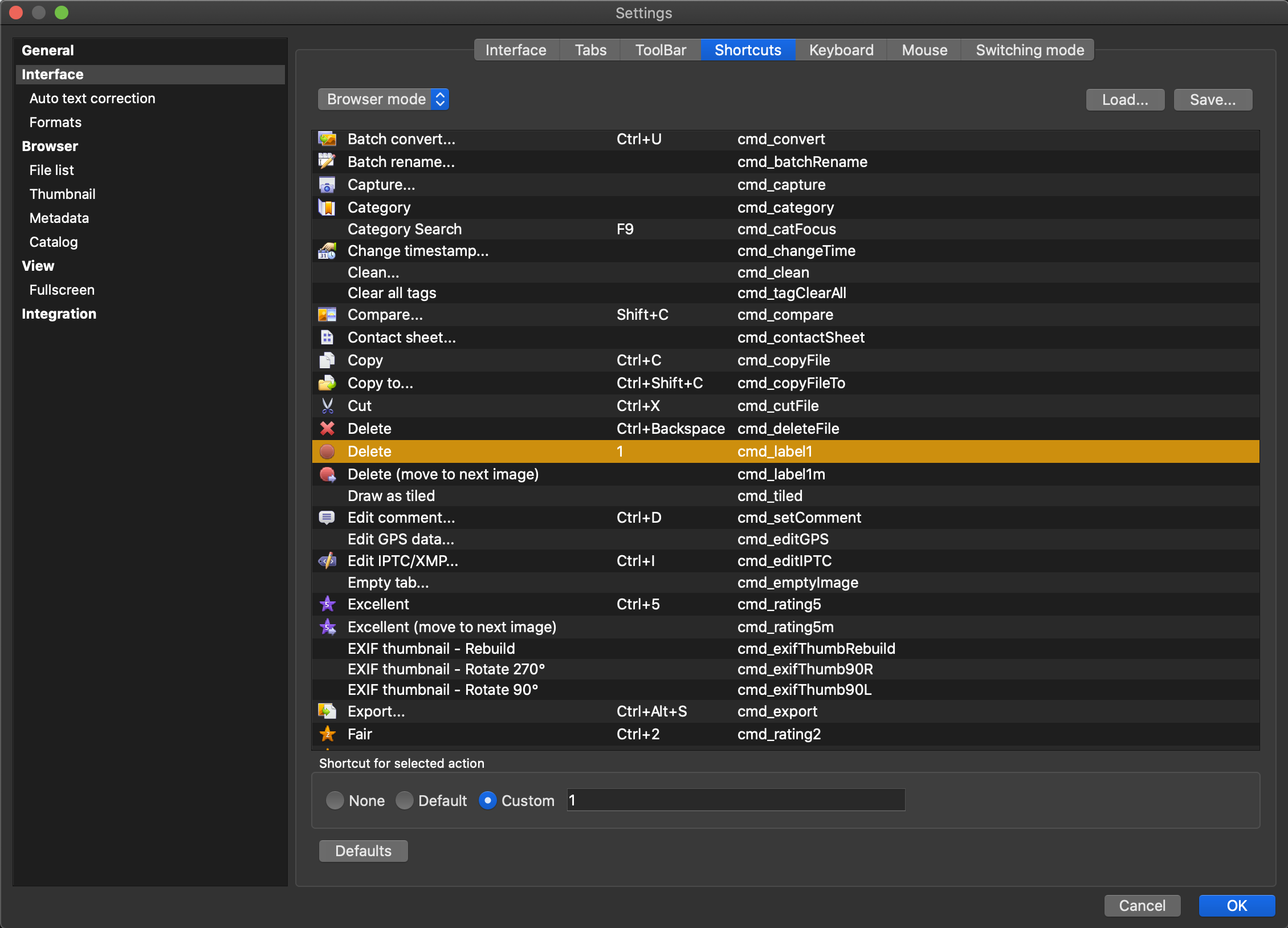Click the scissors Cut icon
Screen dimensions: 1288x928
click(x=327, y=406)
